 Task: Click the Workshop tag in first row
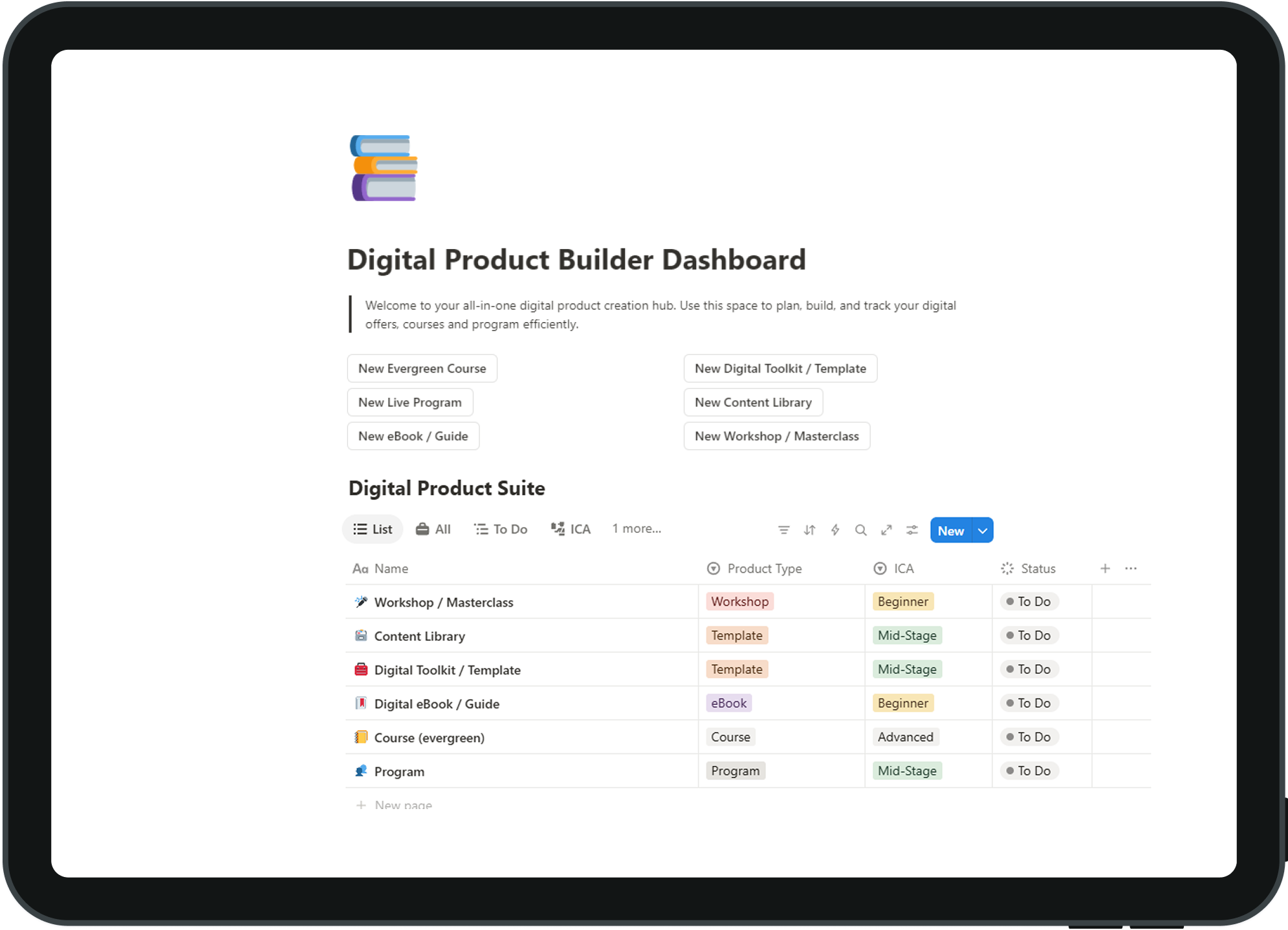739,601
